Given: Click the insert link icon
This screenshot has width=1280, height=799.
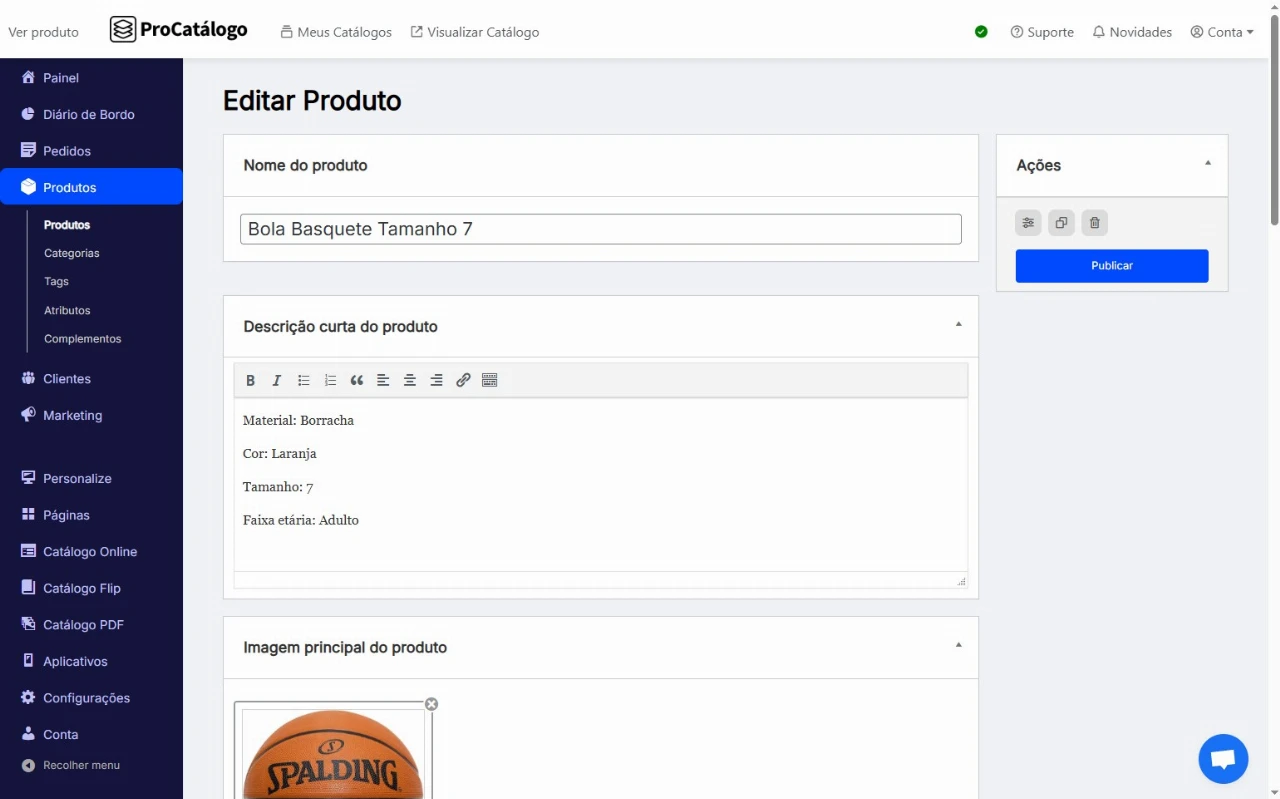Looking at the screenshot, I should (x=463, y=381).
